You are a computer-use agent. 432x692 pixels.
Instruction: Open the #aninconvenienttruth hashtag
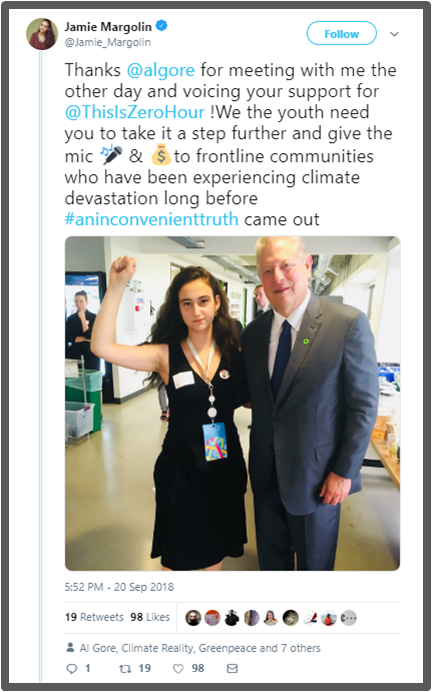pyautogui.click(x=151, y=219)
